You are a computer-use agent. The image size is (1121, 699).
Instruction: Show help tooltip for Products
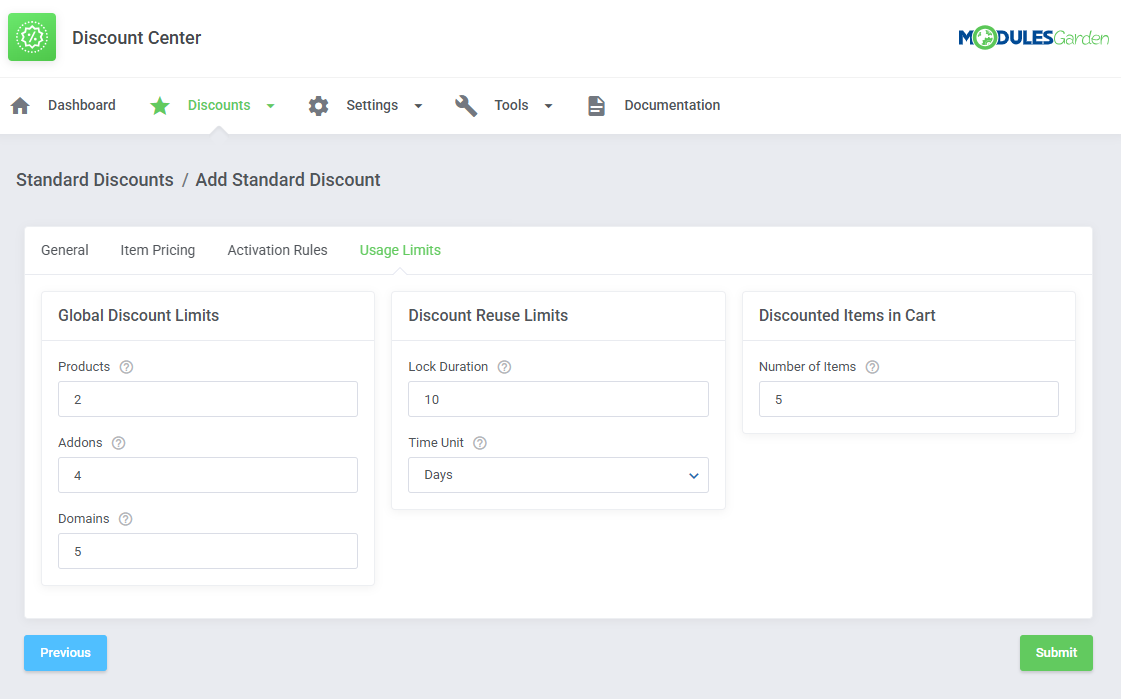[x=127, y=367]
